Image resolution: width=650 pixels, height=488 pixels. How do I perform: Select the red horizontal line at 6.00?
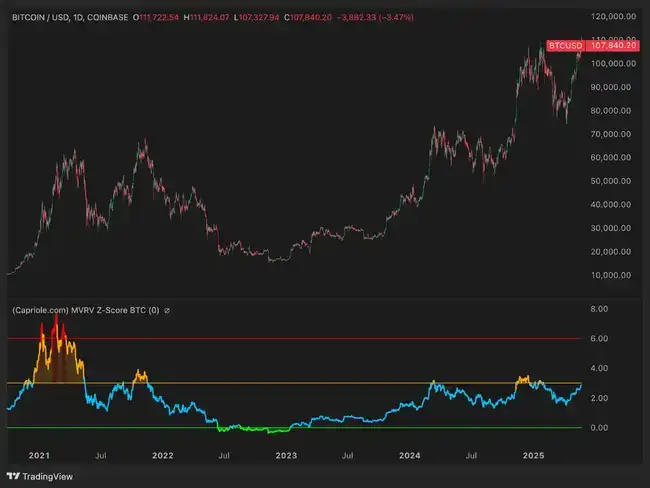click(300, 339)
